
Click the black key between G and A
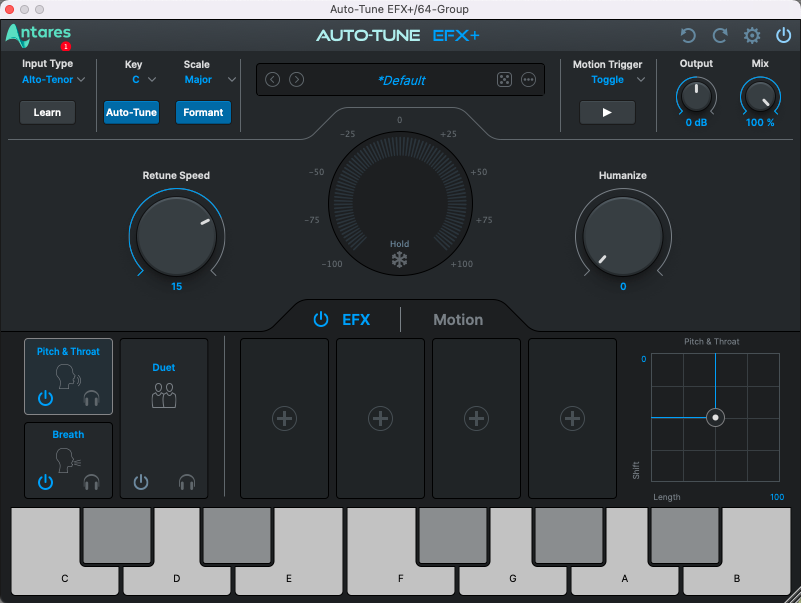coord(569,536)
